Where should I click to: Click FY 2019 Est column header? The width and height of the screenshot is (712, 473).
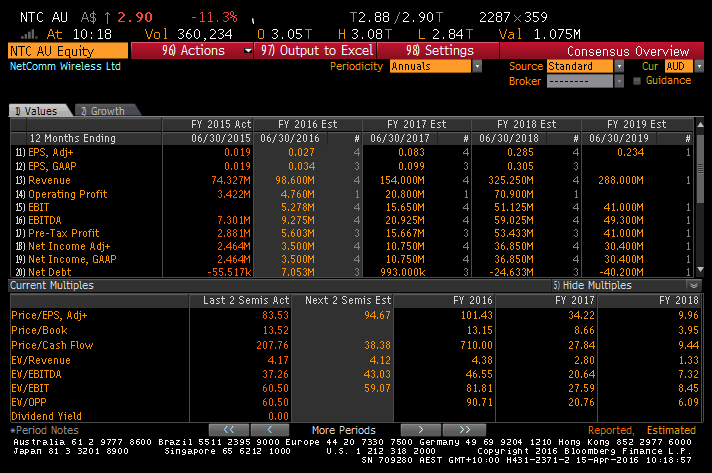tap(637, 124)
